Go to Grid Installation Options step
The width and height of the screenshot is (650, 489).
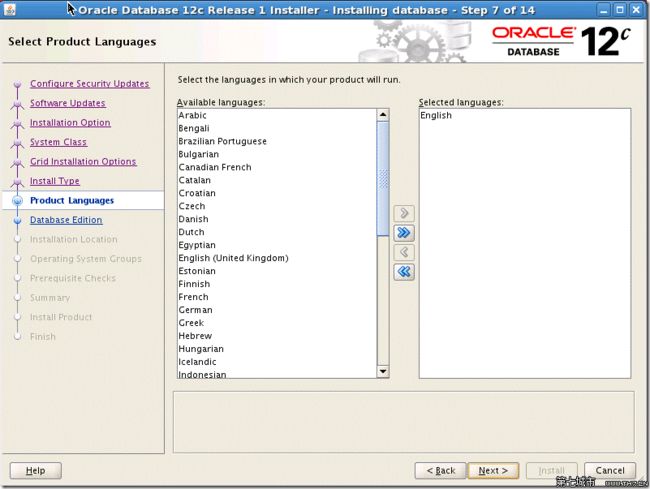point(83,162)
